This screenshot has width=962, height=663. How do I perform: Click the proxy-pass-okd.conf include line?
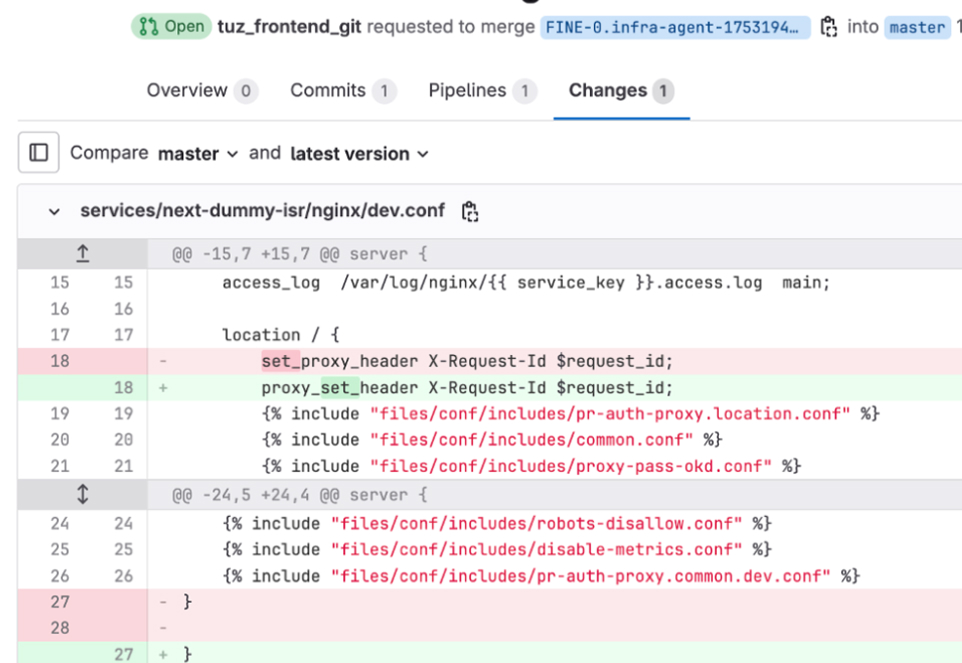pos(531,467)
